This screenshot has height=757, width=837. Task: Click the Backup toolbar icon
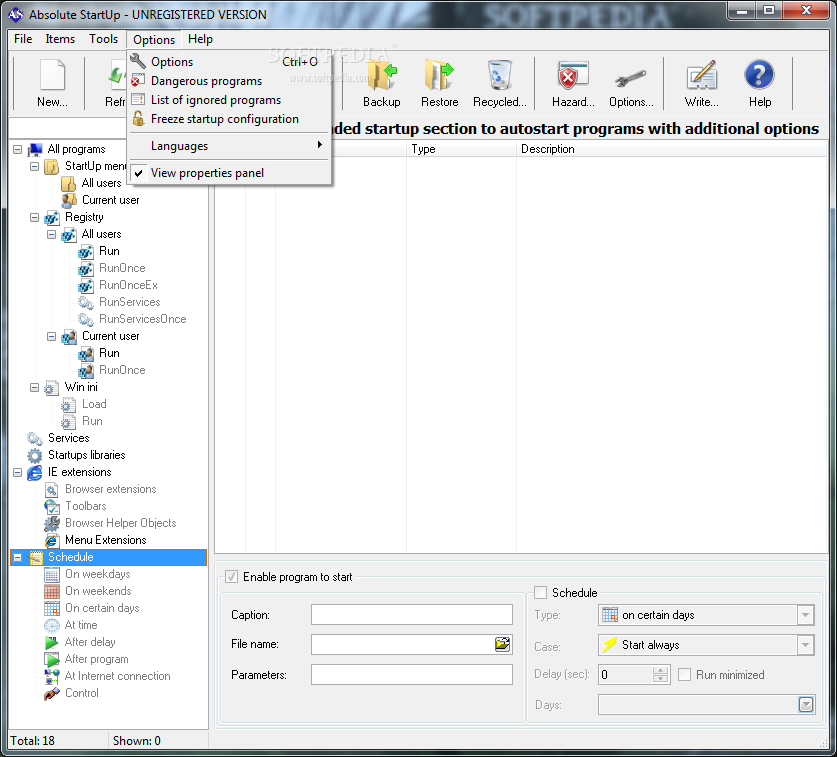[382, 75]
